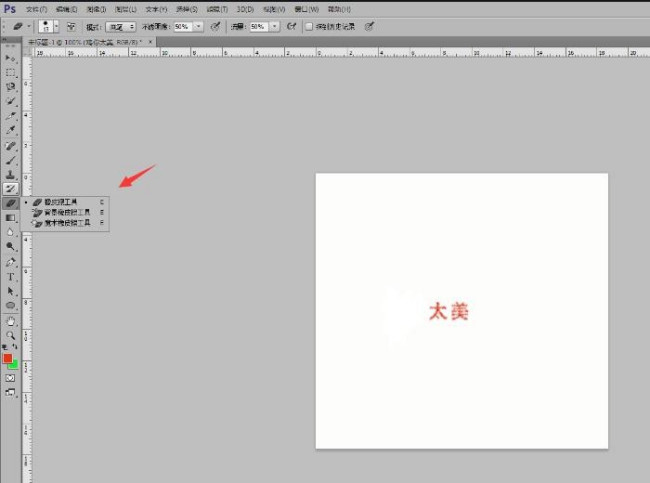Click the Eraser tool in the toolbox
The width and height of the screenshot is (650, 483).
11,203
